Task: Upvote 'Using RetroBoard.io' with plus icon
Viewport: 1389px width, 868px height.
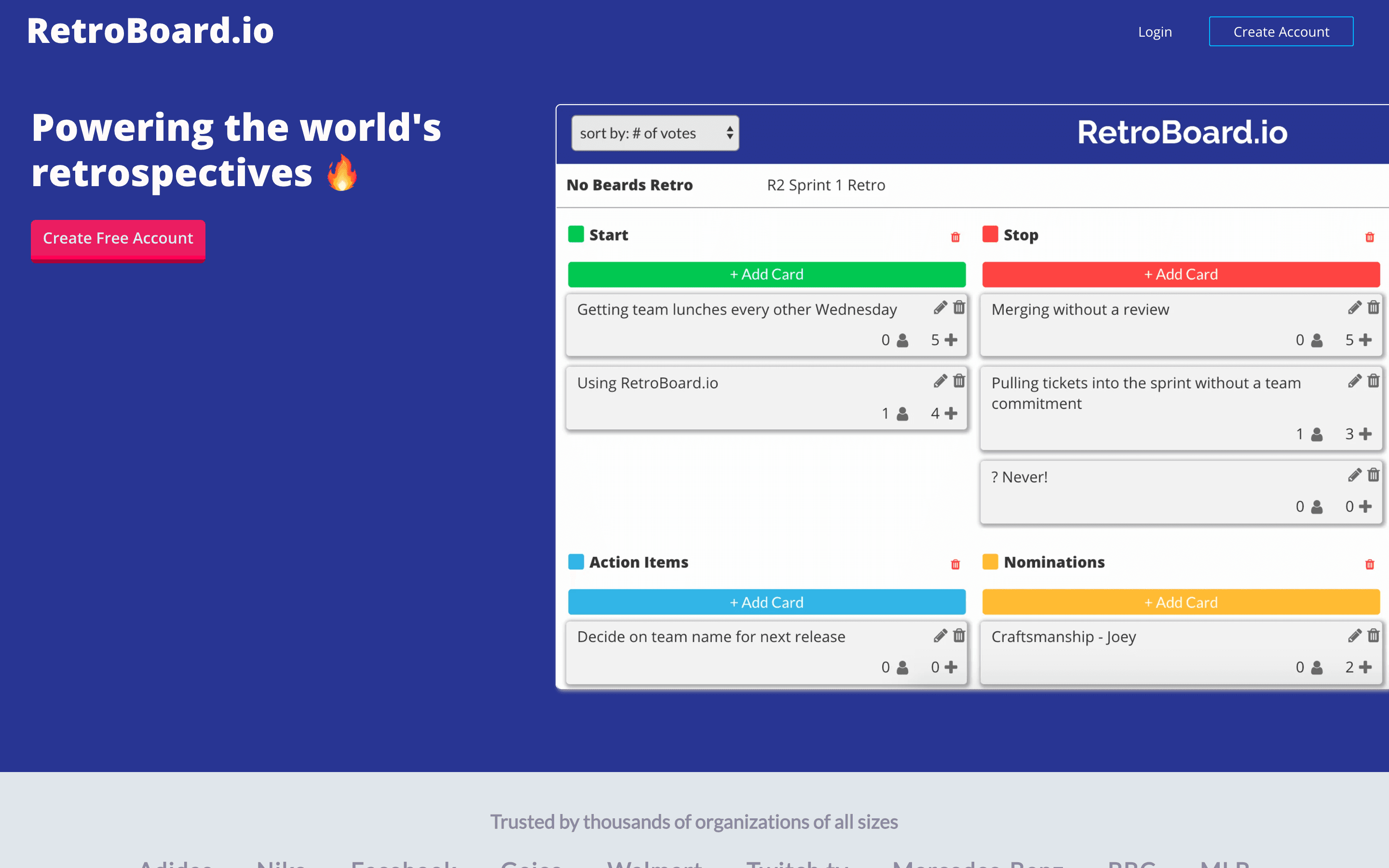Action: pyautogui.click(x=951, y=413)
